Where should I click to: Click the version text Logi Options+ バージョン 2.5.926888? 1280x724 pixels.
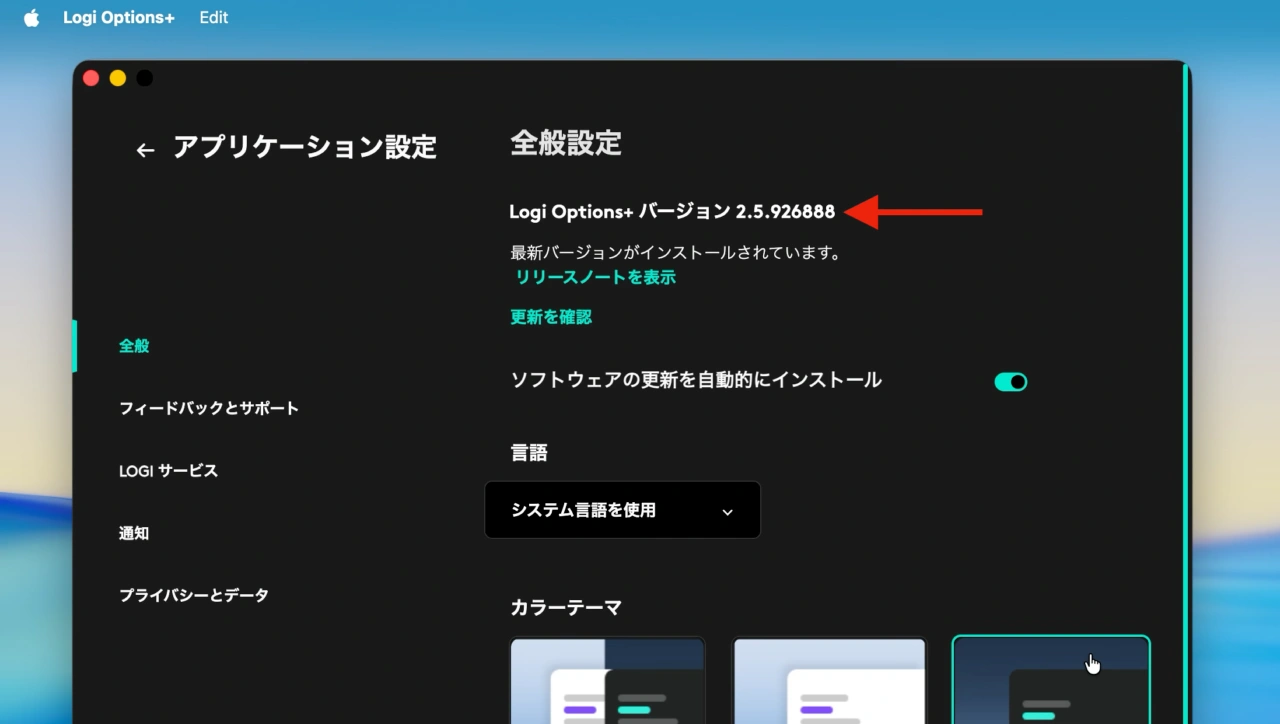[672, 212]
